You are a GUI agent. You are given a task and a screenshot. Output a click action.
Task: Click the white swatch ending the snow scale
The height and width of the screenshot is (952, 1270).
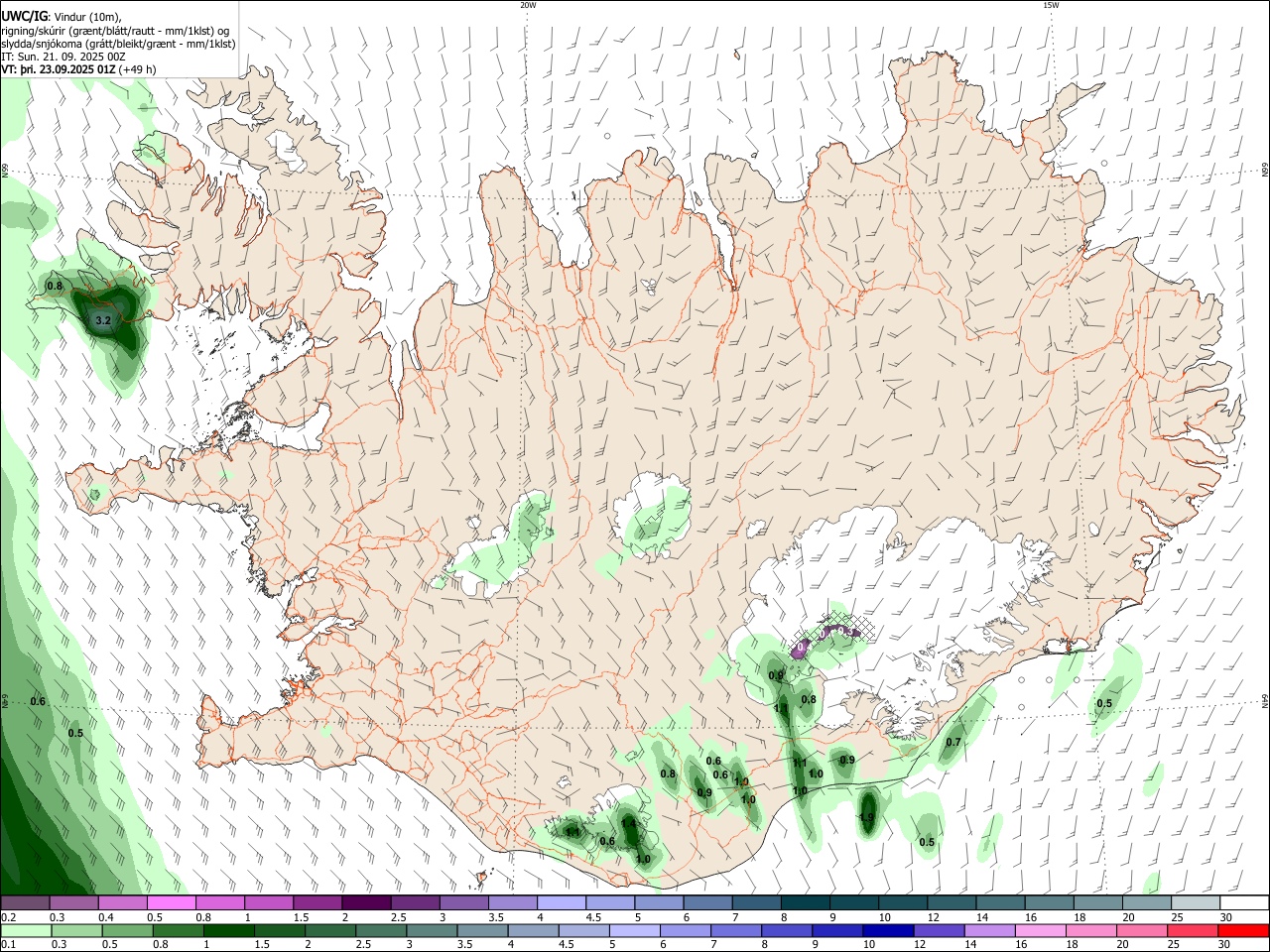coord(1243,902)
